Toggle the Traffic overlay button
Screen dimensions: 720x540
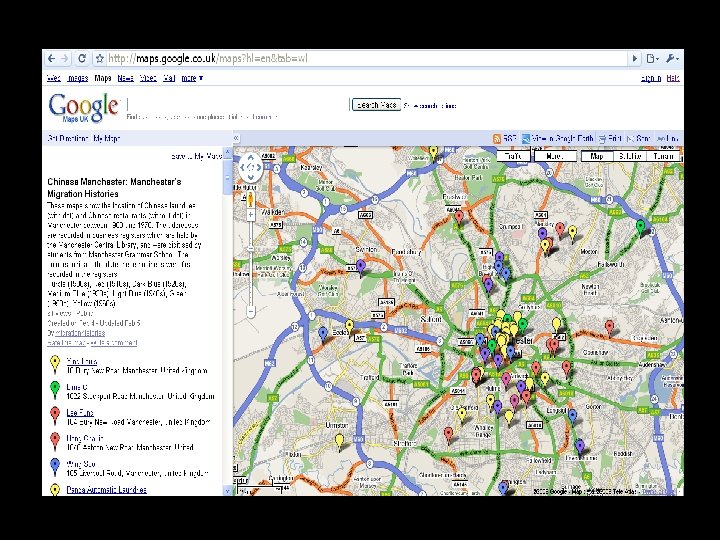(x=513, y=156)
